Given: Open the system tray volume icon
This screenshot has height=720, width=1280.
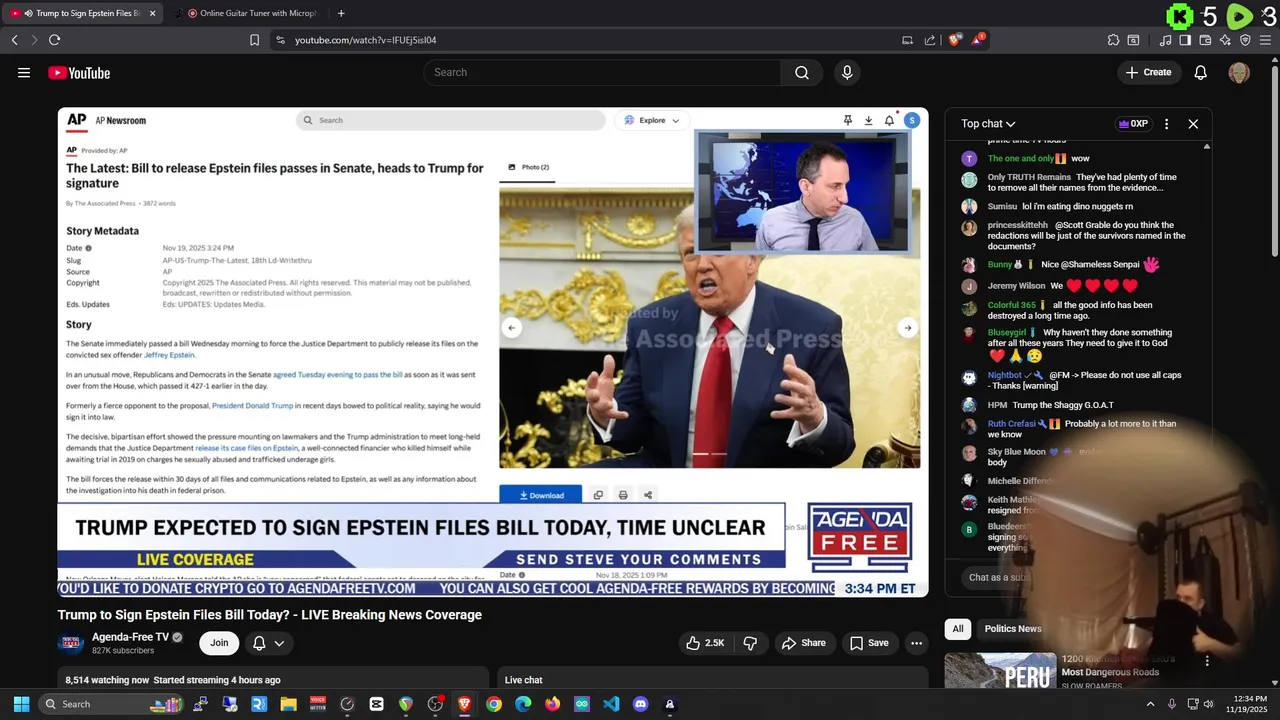Looking at the screenshot, I should 1210,704.
